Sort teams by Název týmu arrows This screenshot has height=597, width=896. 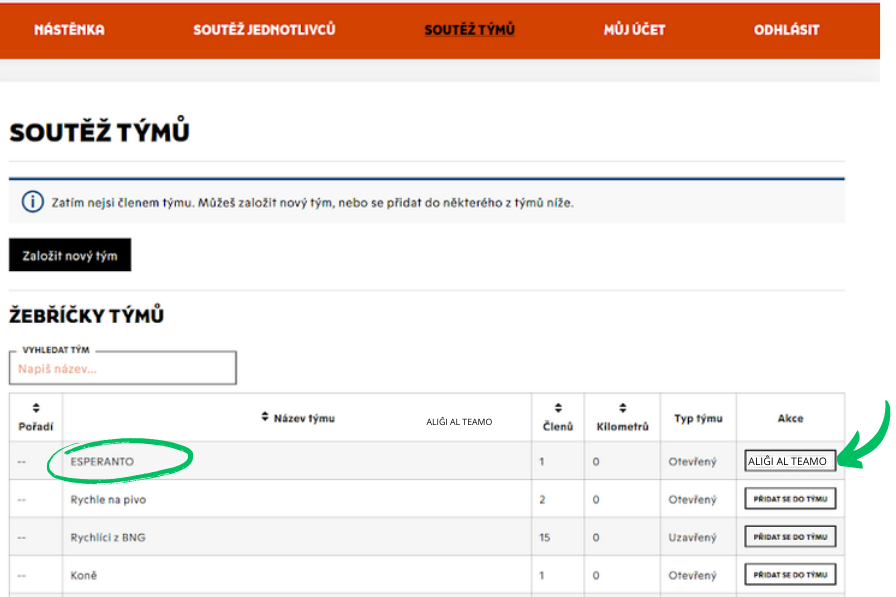tap(265, 417)
